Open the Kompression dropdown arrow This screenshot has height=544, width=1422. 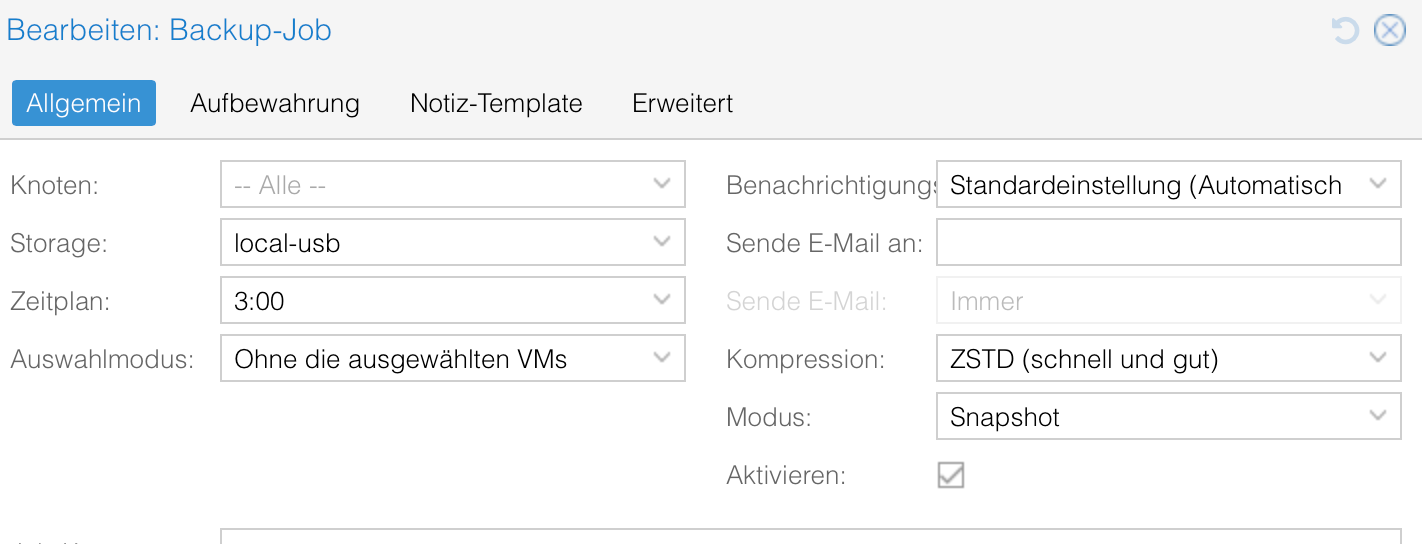click(x=1378, y=358)
